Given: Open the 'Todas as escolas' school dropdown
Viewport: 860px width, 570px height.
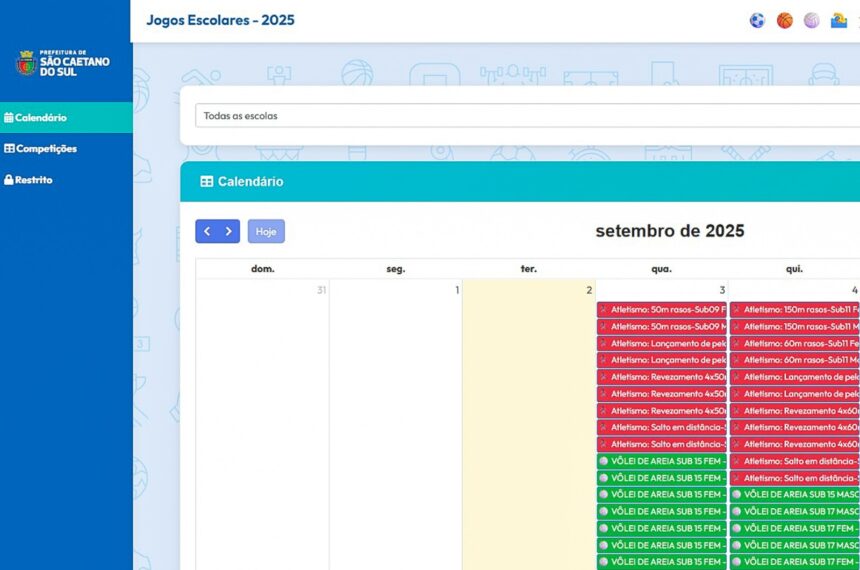Looking at the screenshot, I should tap(525, 116).
